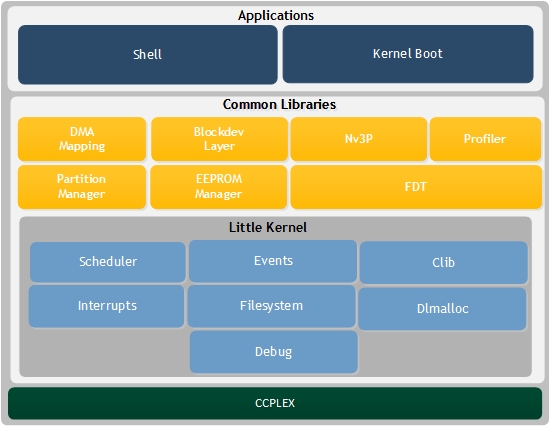Select the Filesystem block
This screenshot has height=426, width=550.
(271, 306)
